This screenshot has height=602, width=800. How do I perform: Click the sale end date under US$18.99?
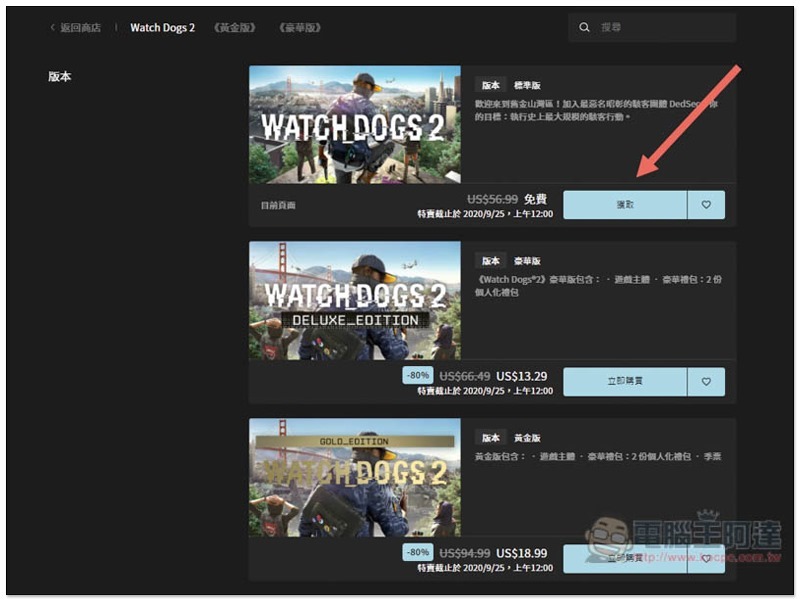click(485, 568)
